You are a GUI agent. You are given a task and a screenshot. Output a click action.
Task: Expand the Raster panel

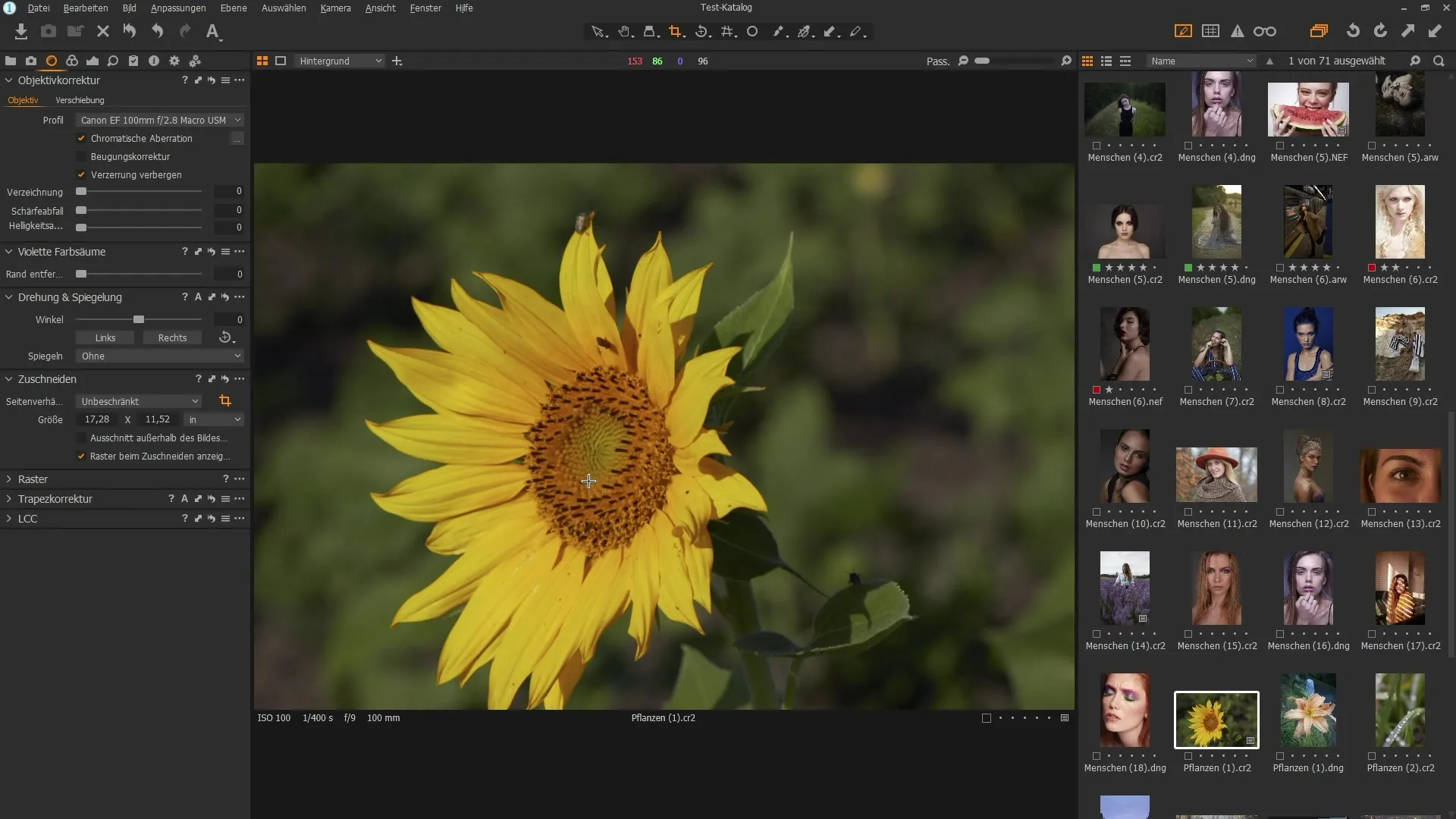click(9, 479)
